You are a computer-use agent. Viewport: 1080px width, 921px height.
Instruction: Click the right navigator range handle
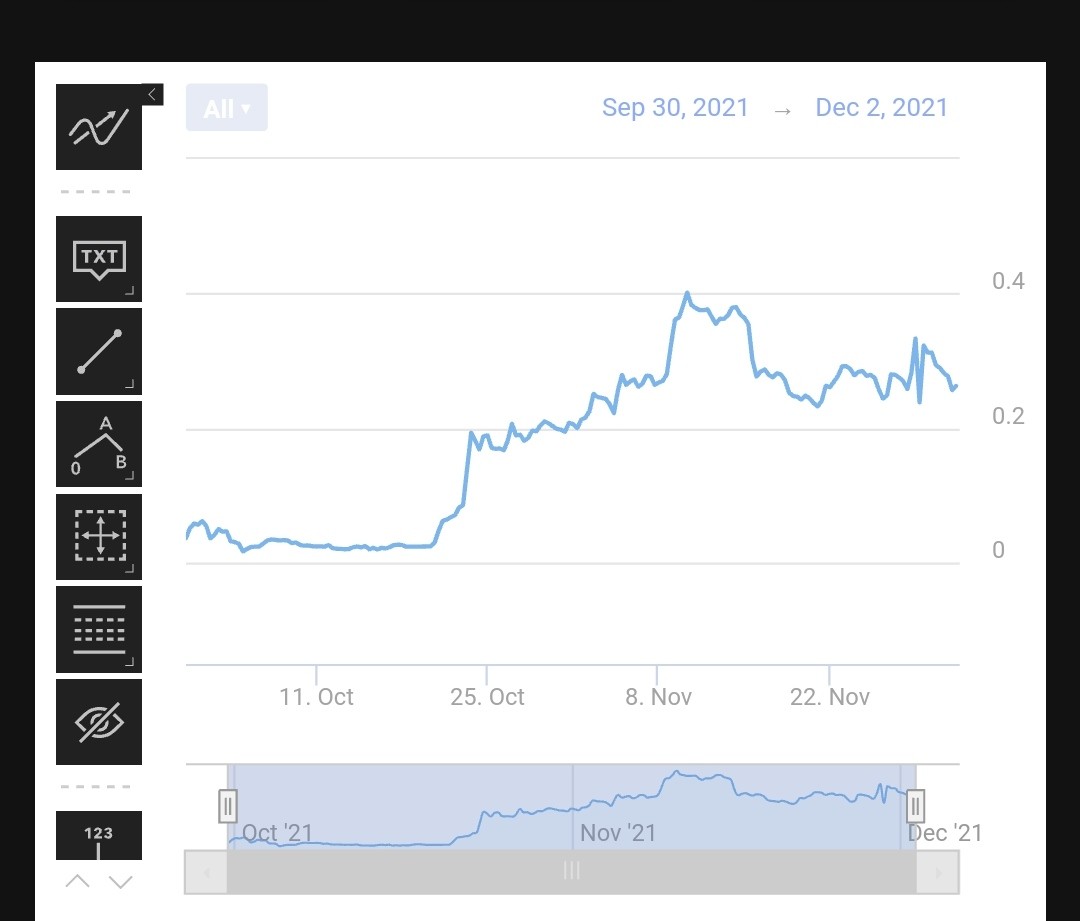point(915,806)
